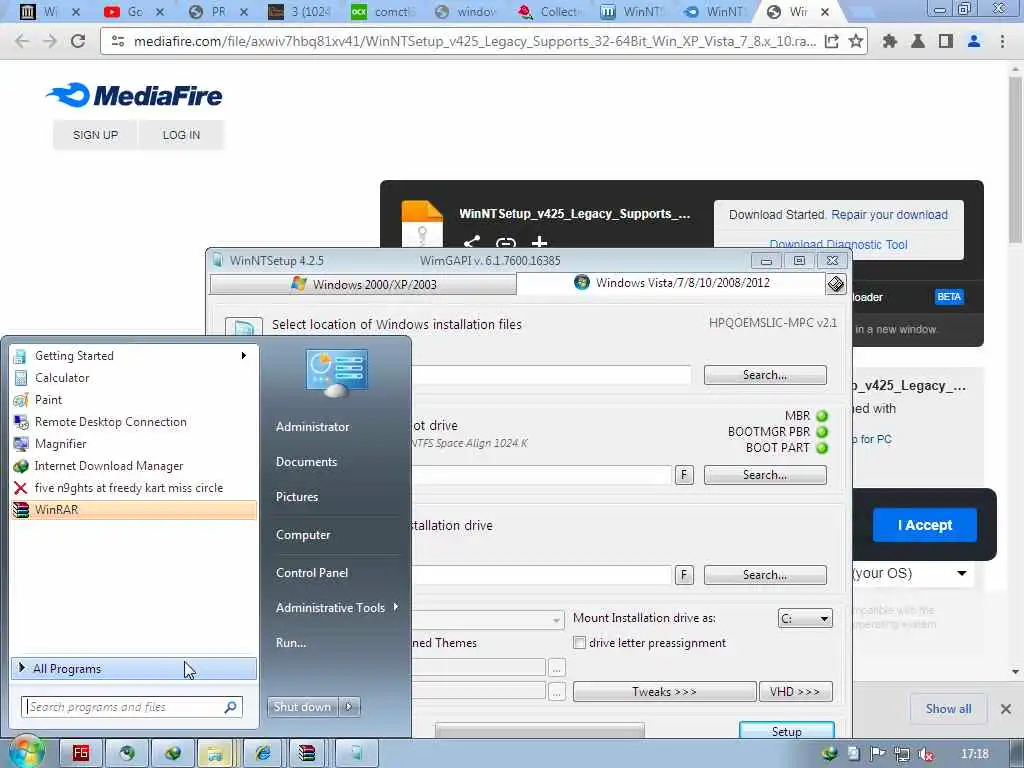The height and width of the screenshot is (768, 1024).
Task: Open five n9ghts at freedy kart entry
Action: [134, 488]
